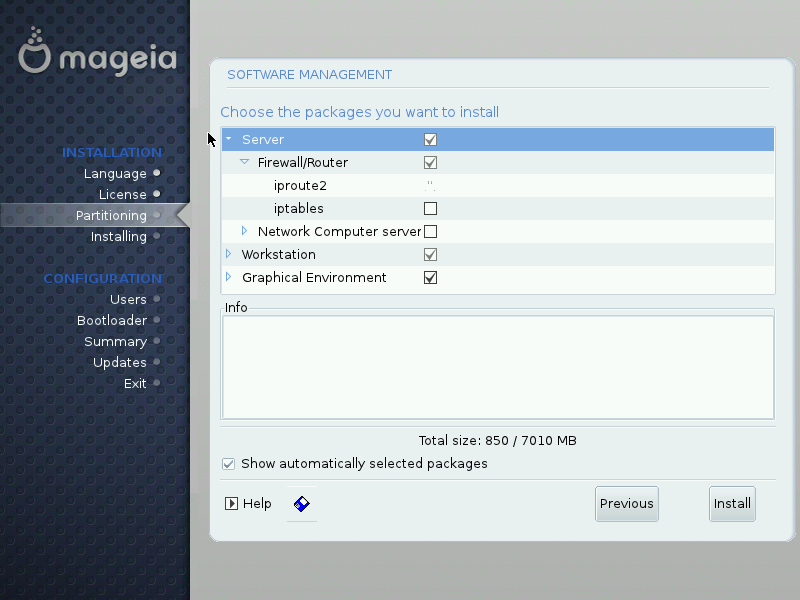
Task: Toggle the Workstation group checkbox
Action: click(x=430, y=255)
